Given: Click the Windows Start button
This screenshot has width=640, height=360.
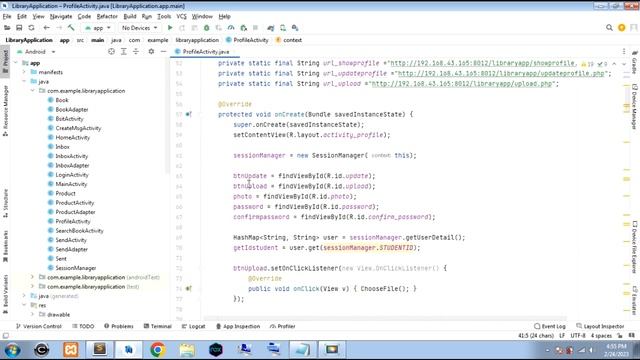Looking at the screenshot, I should pos(13,350).
